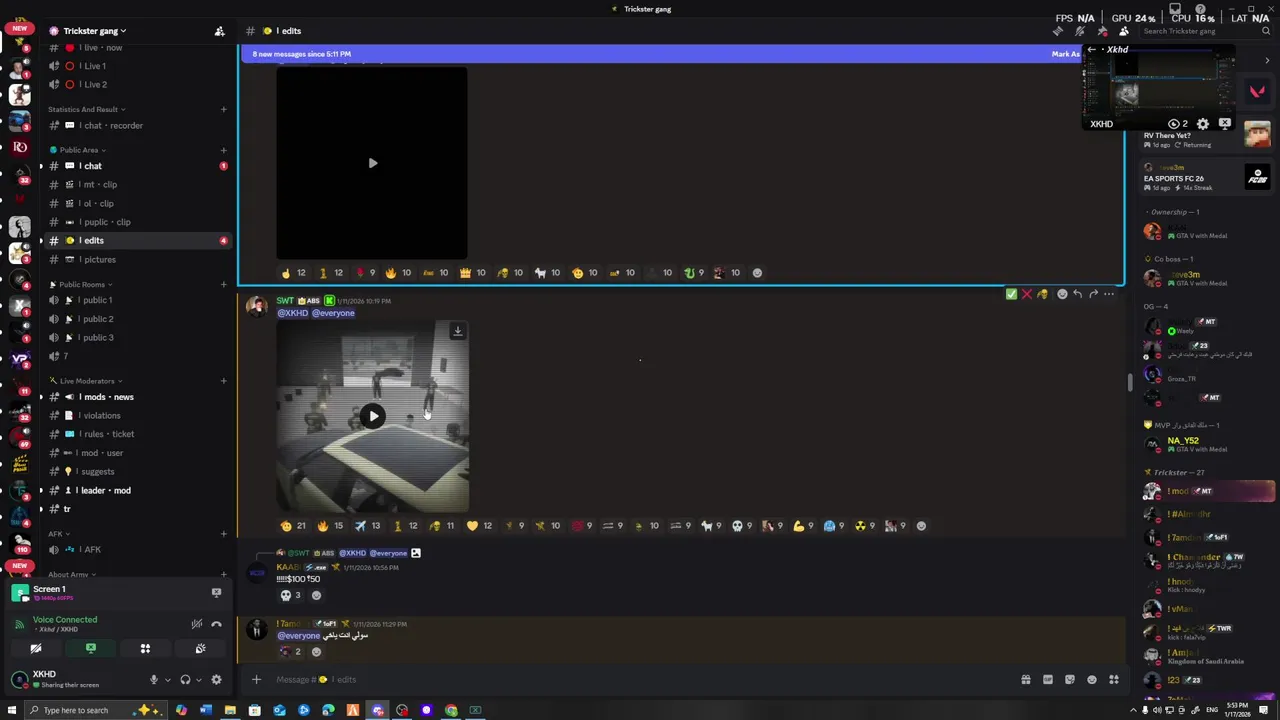Image resolution: width=1280 pixels, height=720 pixels.
Task: Create channel in Public Rooms category
Action: coord(223,284)
